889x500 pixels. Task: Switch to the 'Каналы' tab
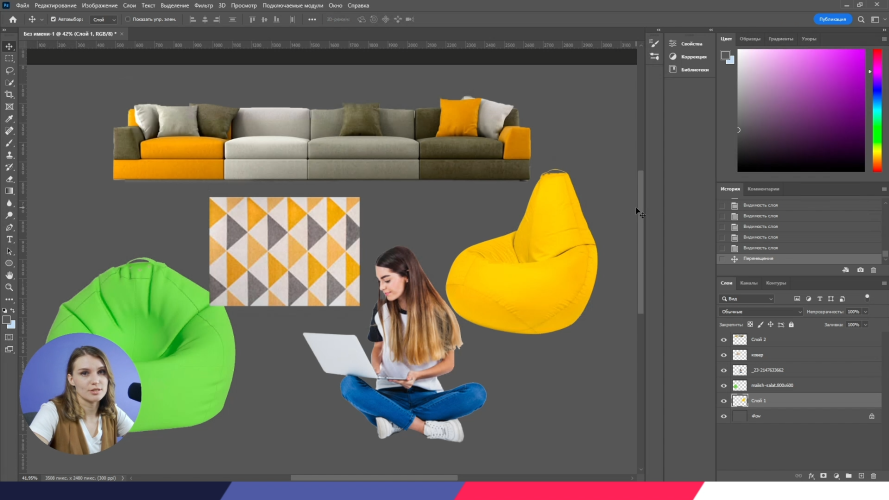pos(749,283)
